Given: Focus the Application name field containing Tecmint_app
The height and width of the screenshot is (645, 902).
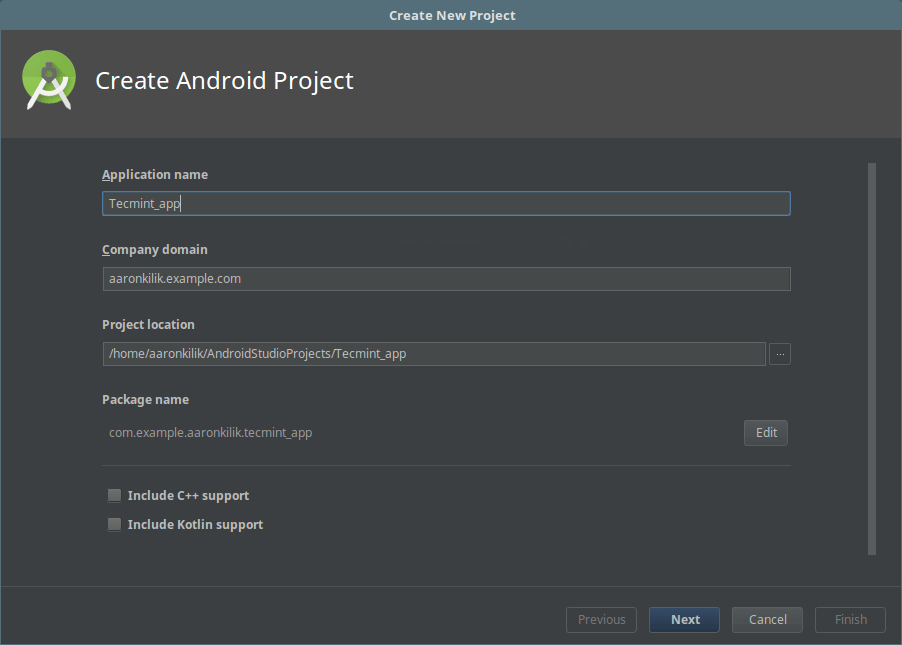Looking at the screenshot, I should [x=446, y=204].
